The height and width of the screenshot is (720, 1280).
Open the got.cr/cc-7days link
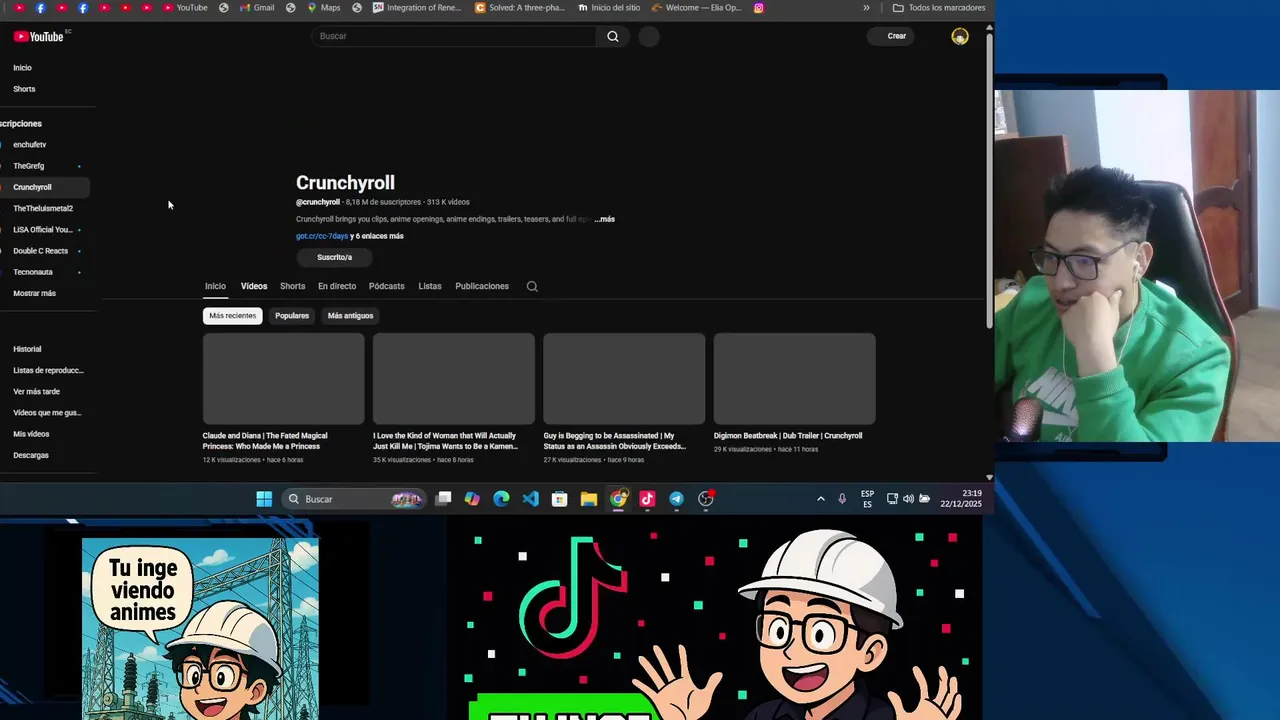point(322,236)
